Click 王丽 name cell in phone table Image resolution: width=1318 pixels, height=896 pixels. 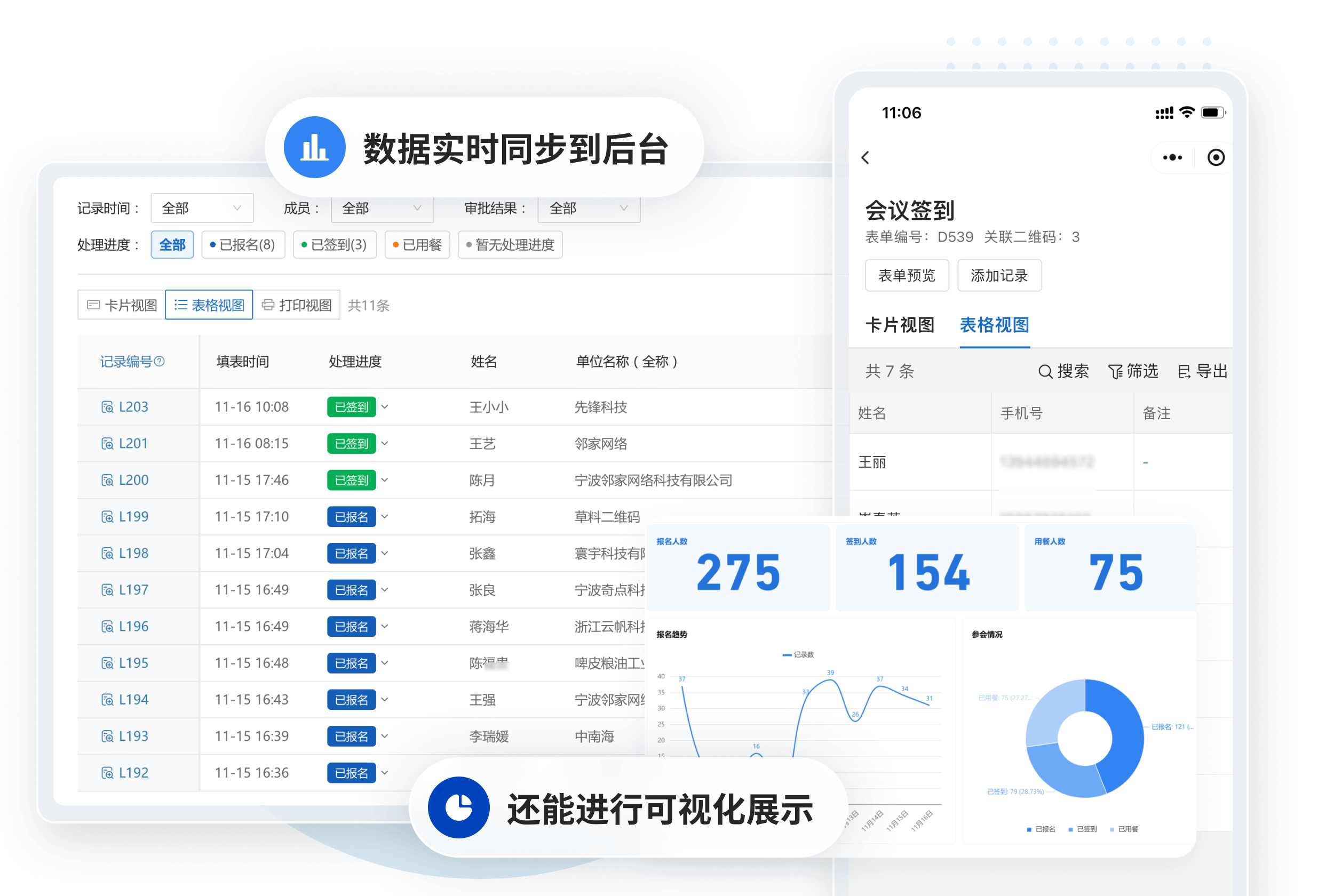coord(920,462)
